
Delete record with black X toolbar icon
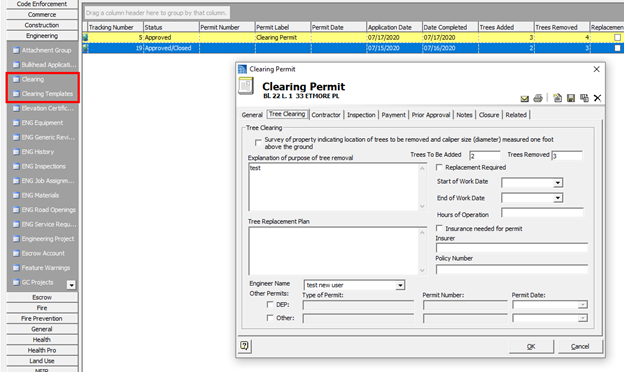pos(597,98)
